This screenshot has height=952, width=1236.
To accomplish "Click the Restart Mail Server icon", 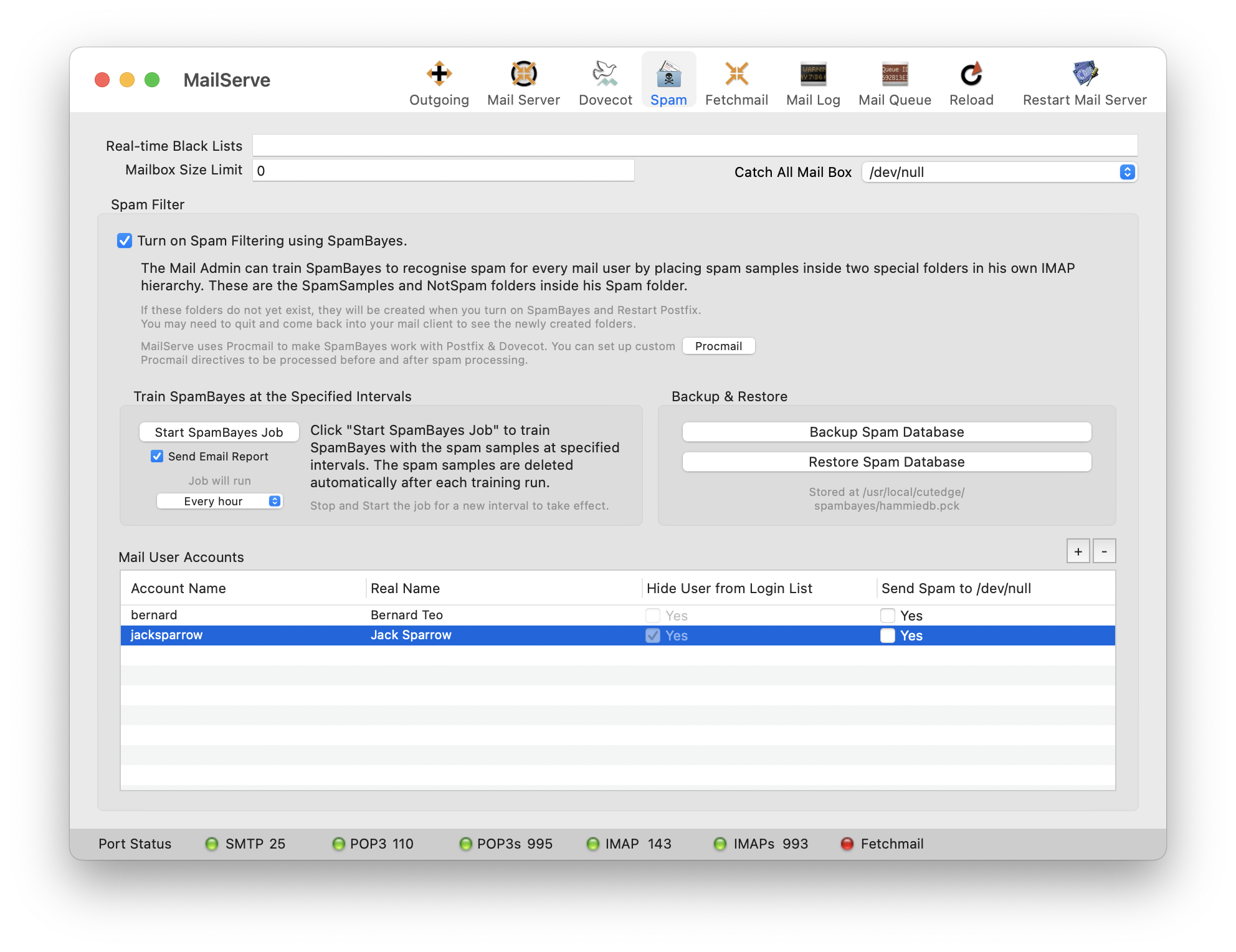I will [1085, 74].
